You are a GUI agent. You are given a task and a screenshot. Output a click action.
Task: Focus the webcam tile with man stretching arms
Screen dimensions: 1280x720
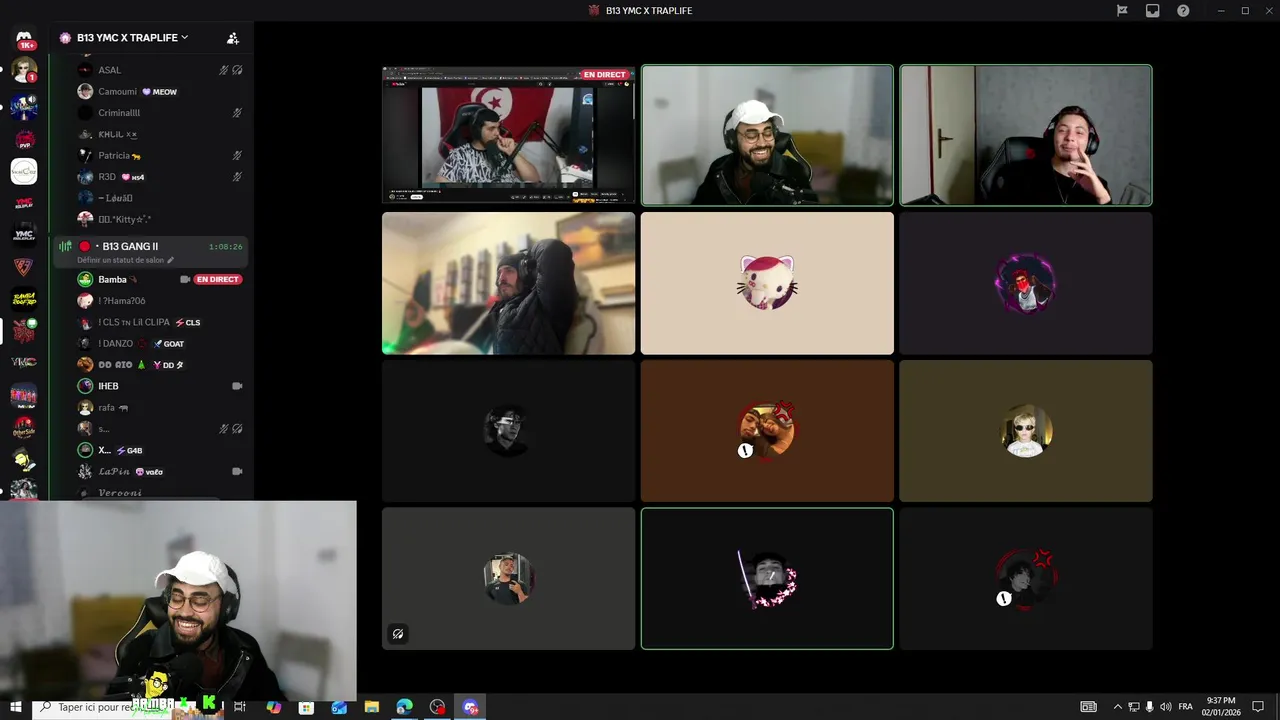[508, 283]
